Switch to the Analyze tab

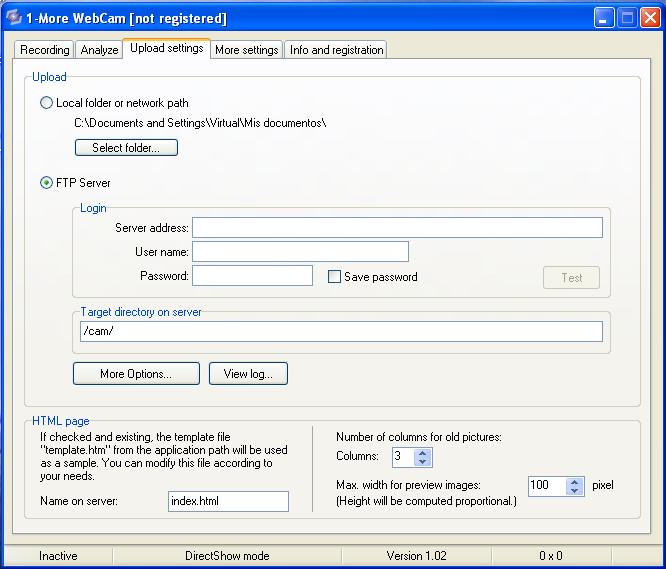(99, 50)
